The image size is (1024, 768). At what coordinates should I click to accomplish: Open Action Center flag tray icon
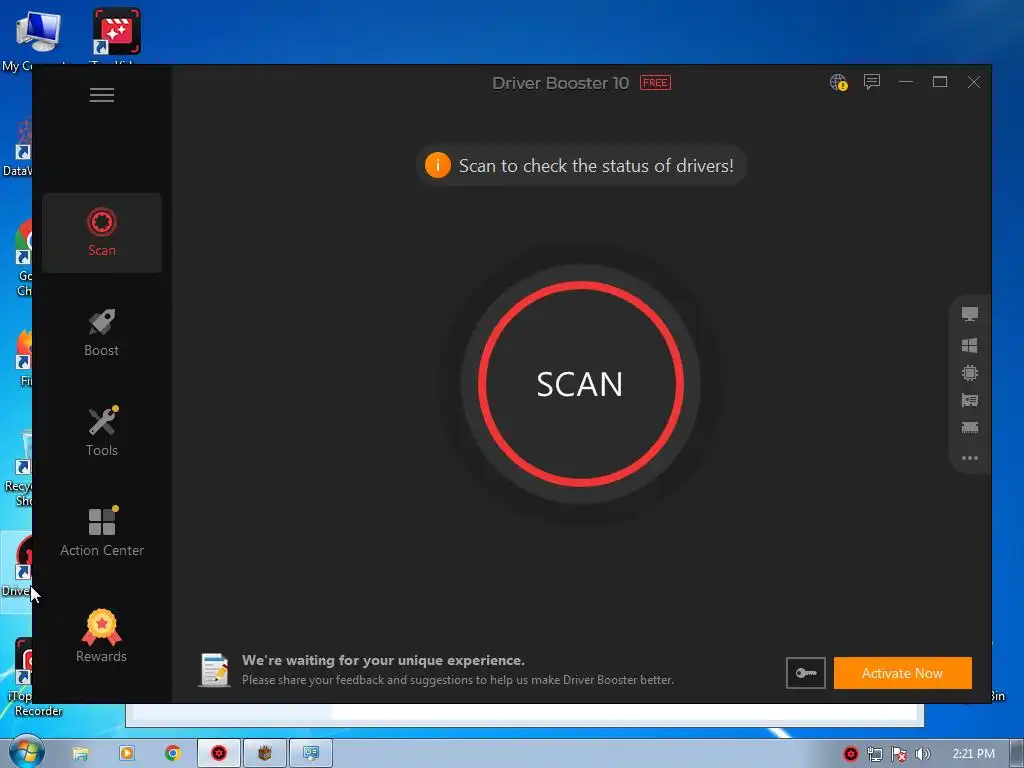click(899, 754)
